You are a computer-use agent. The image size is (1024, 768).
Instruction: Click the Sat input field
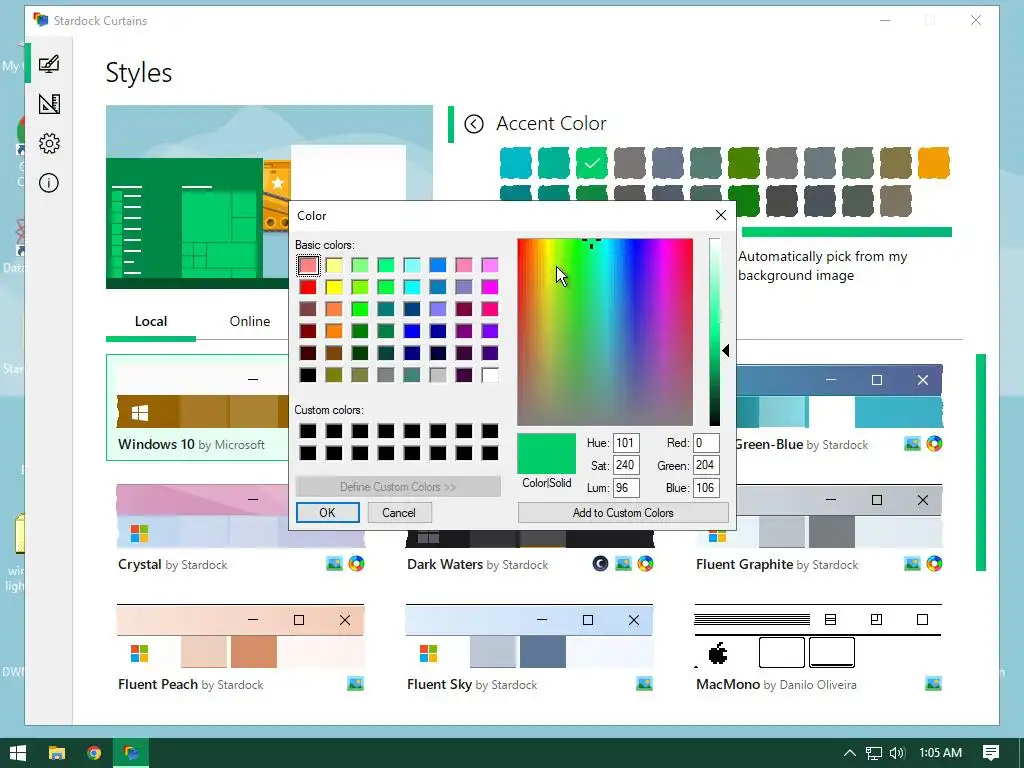tap(626, 465)
